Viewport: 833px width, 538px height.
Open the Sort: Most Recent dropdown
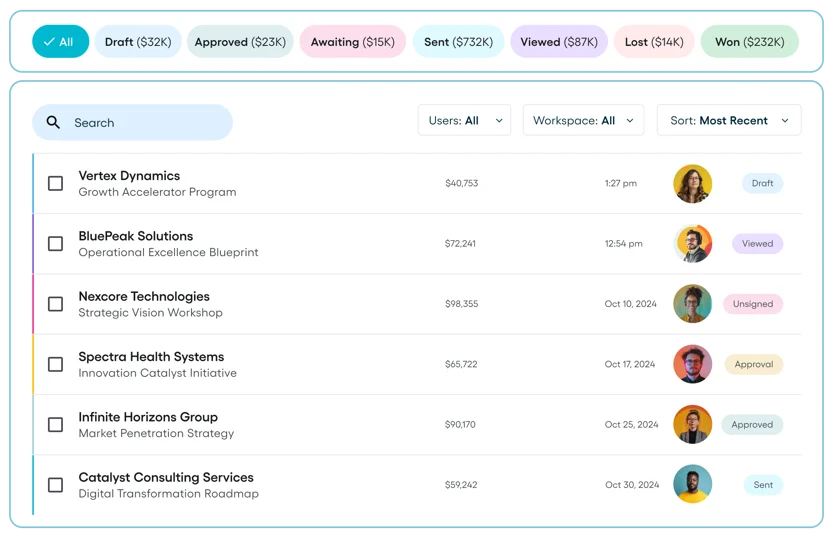point(729,121)
